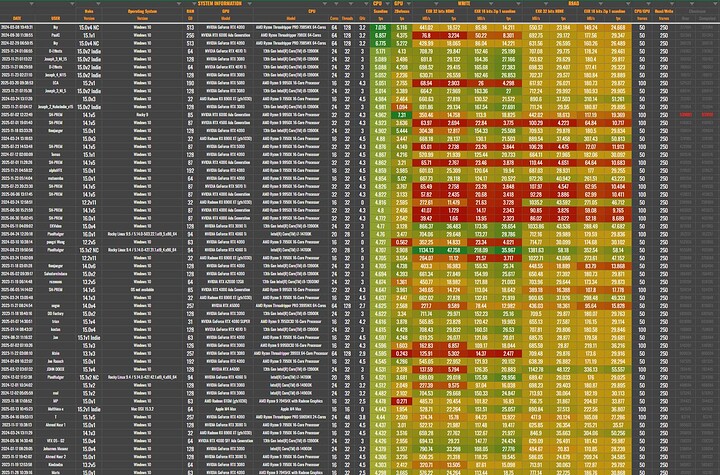Select user cell pengxi Wang
The height and width of the screenshot is (475, 720).
click(56, 242)
